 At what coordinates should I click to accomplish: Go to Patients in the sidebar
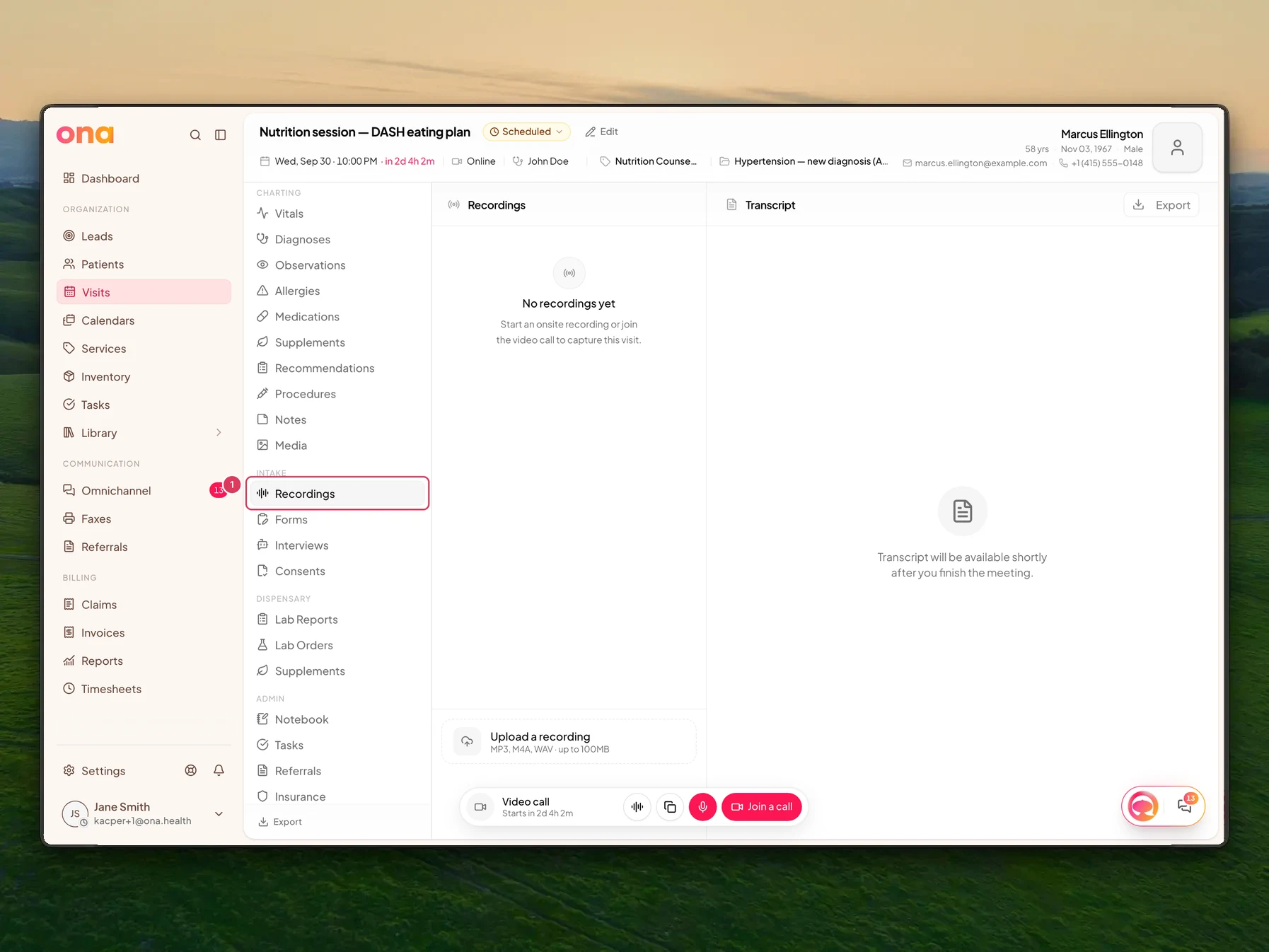click(144, 265)
